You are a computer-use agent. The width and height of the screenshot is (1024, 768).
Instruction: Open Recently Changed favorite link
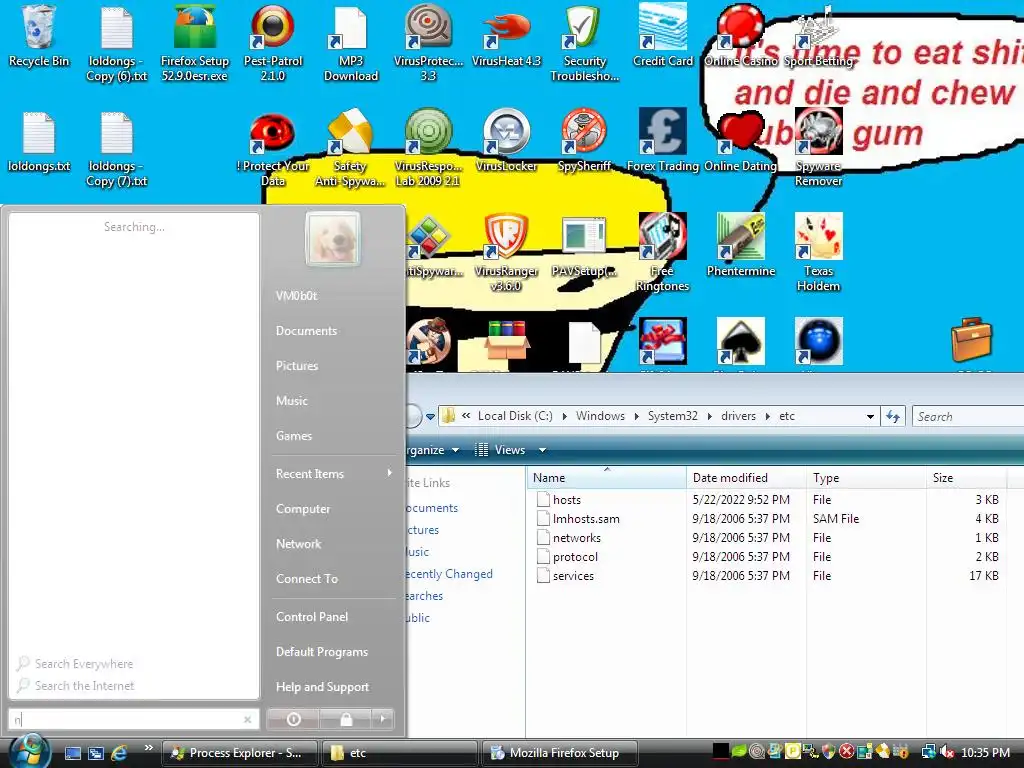449,573
